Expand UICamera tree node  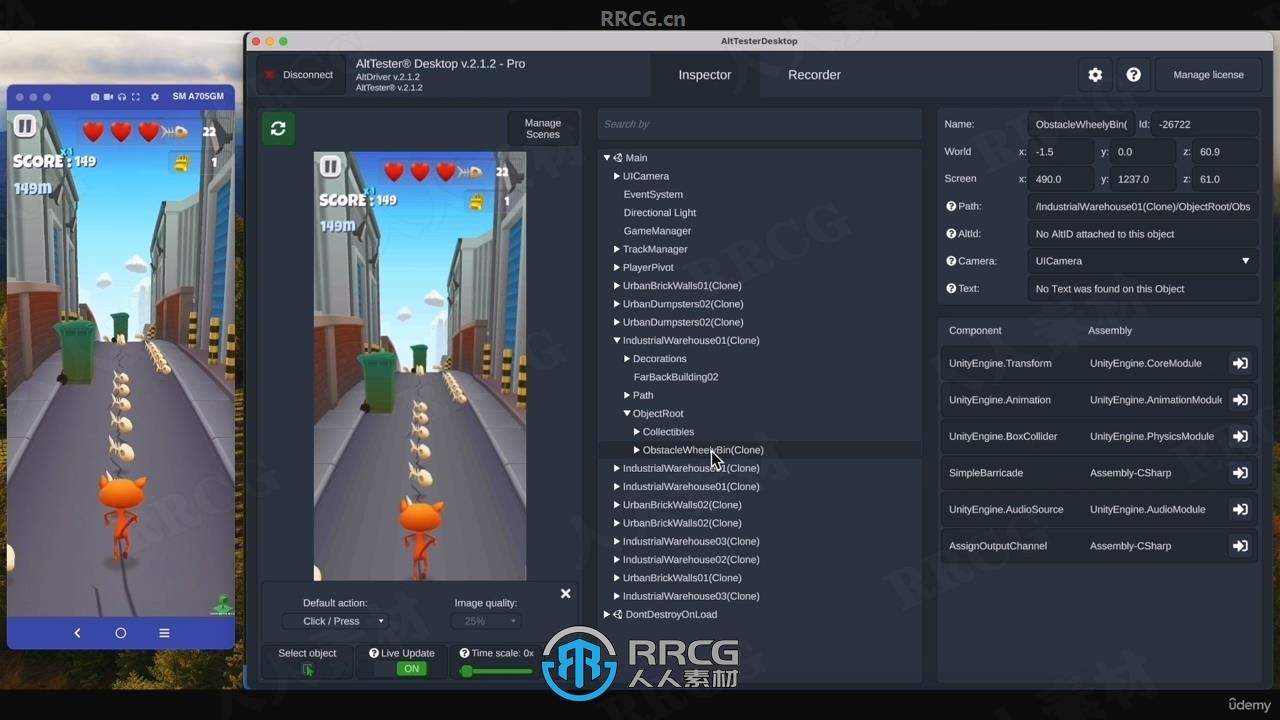click(617, 176)
